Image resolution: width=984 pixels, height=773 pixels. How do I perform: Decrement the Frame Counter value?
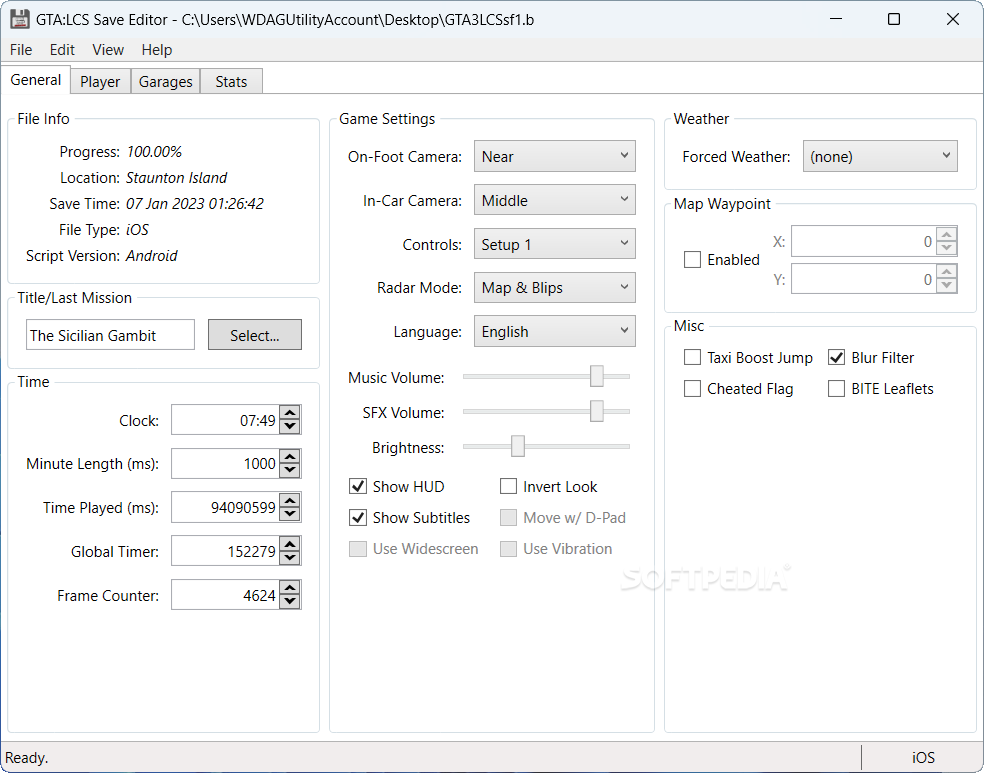[x=290, y=601]
